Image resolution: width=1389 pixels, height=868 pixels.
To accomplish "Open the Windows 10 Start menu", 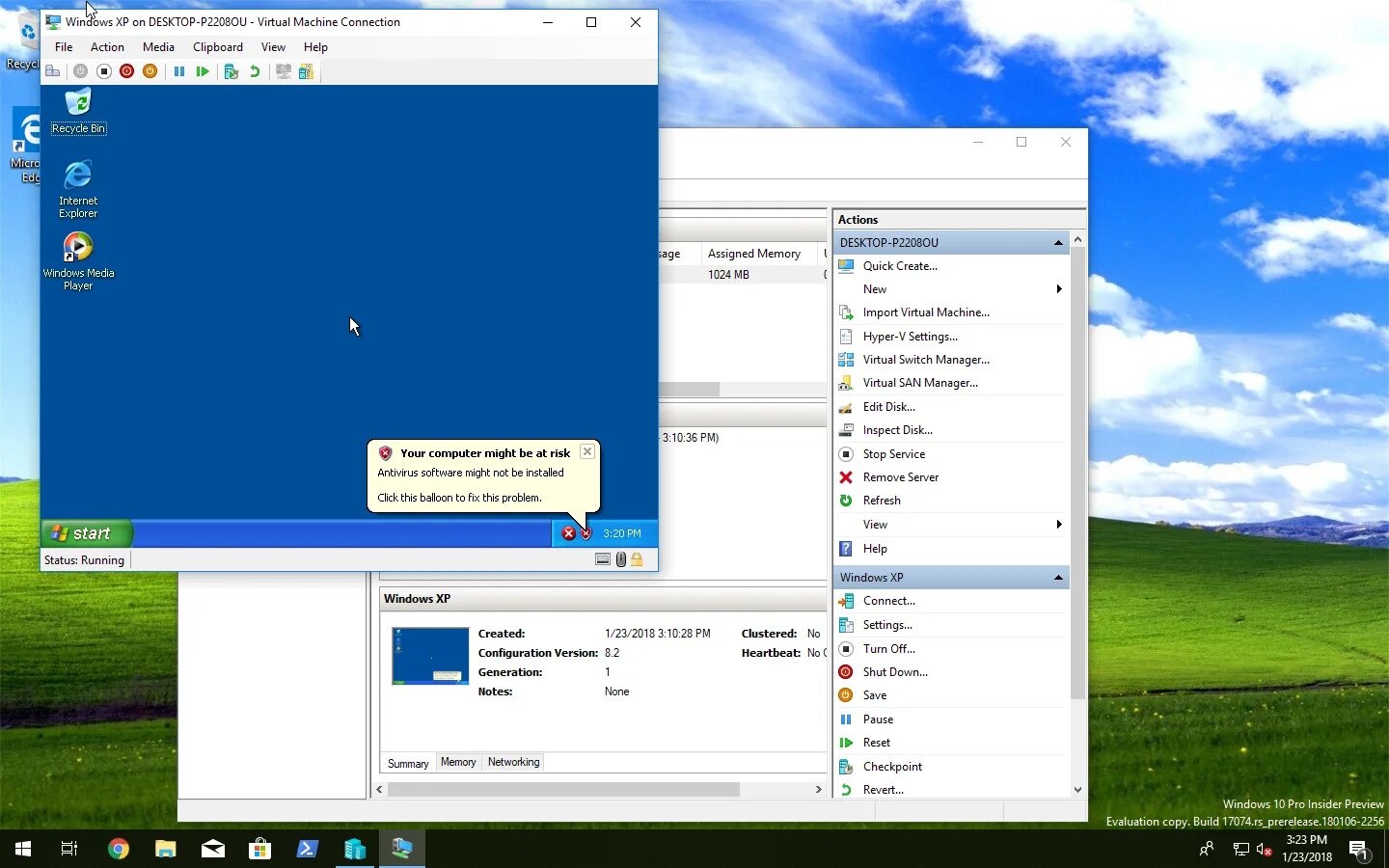I will click(x=23, y=849).
